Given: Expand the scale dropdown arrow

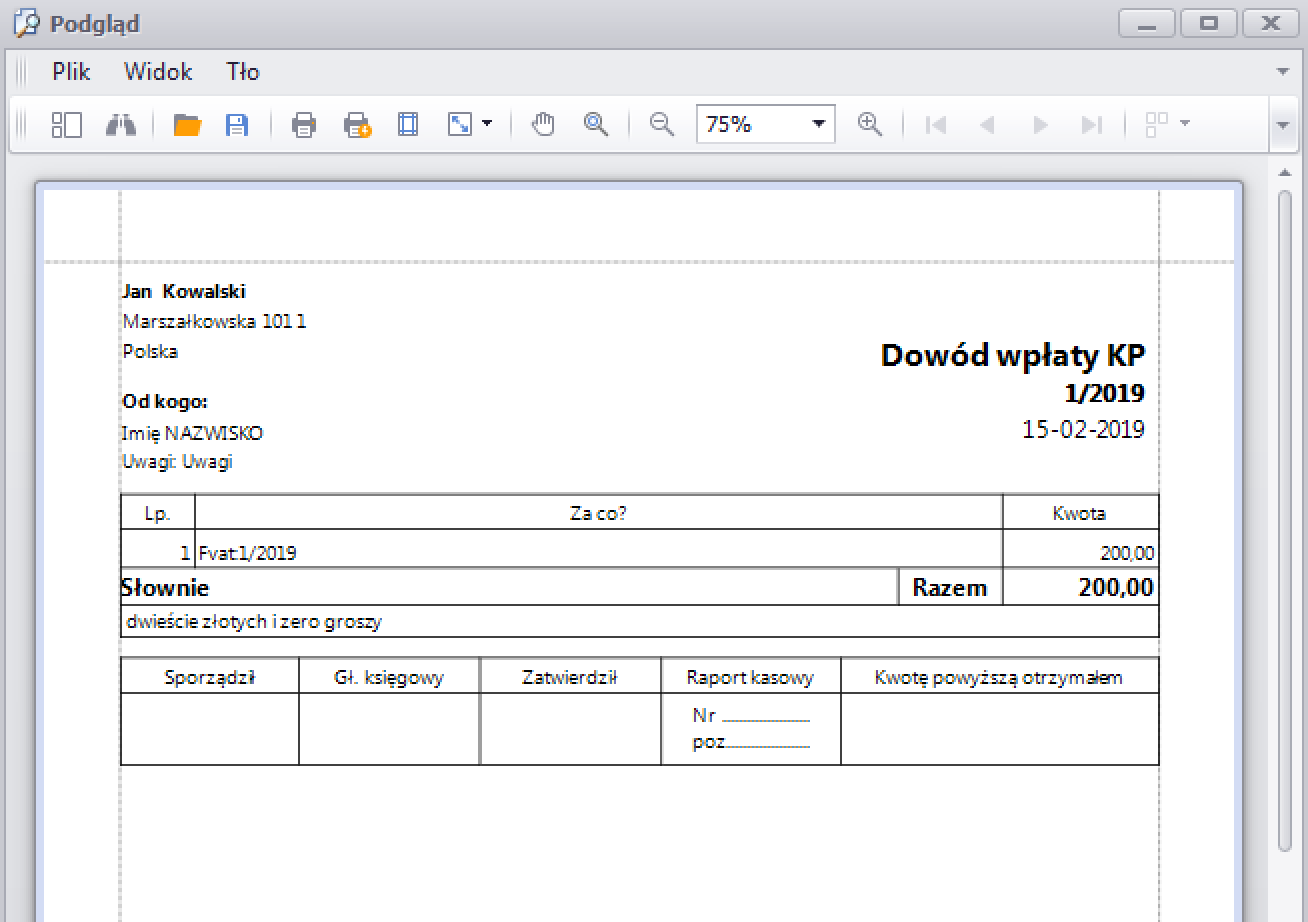Looking at the screenshot, I should (x=487, y=125).
